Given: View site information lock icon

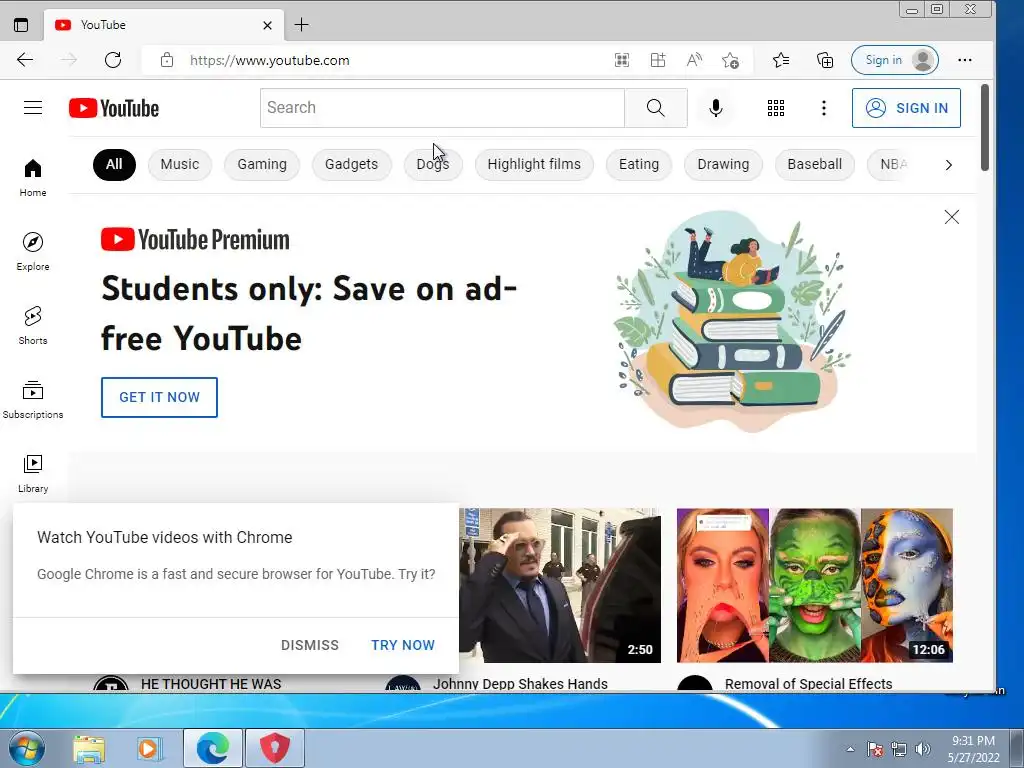Looking at the screenshot, I should (167, 60).
